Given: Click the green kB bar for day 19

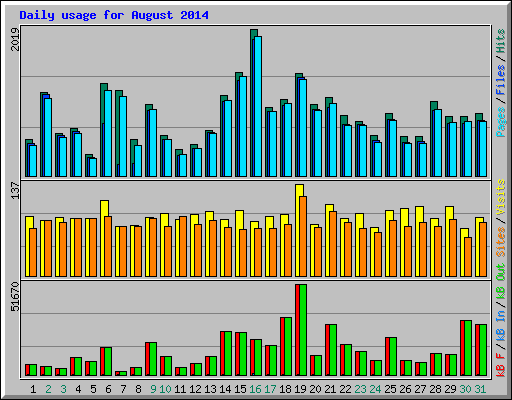Looking at the screenshot, I should 303,330.
